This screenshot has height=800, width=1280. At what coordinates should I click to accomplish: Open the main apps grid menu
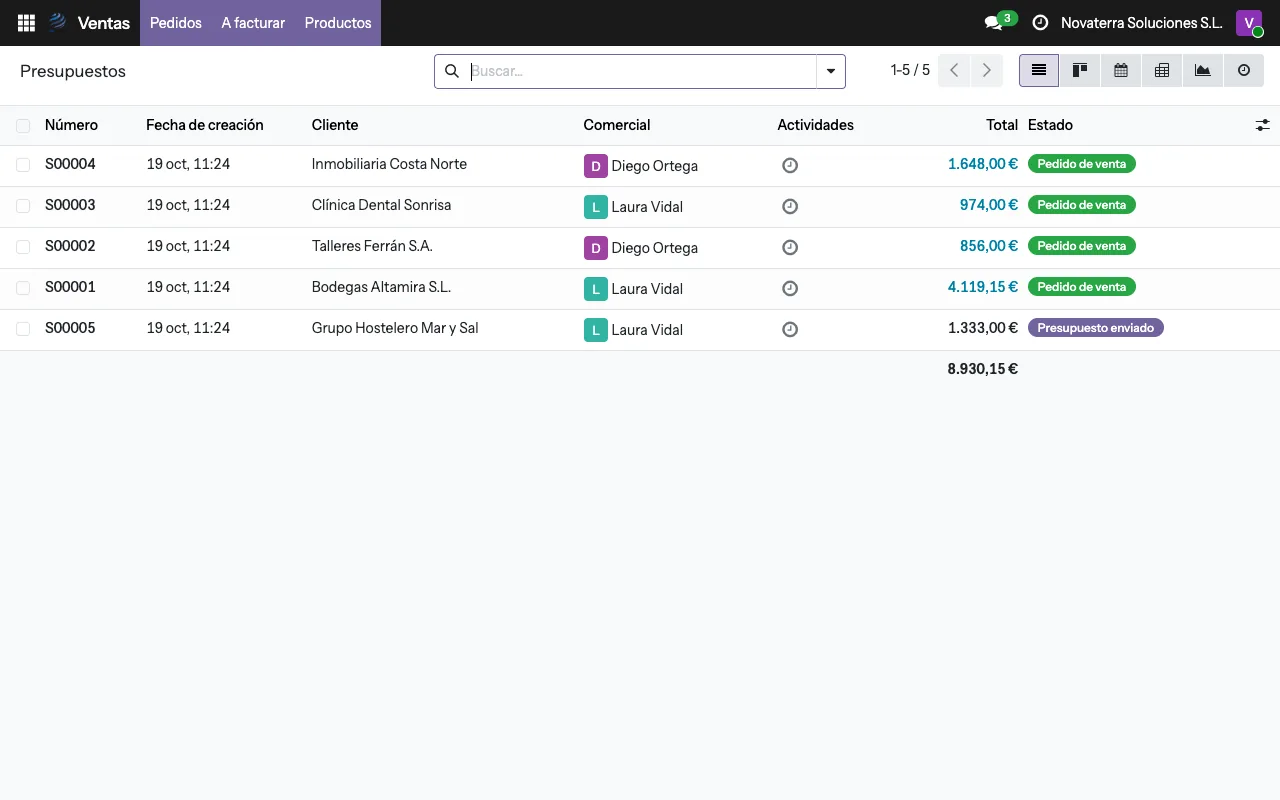27,23
